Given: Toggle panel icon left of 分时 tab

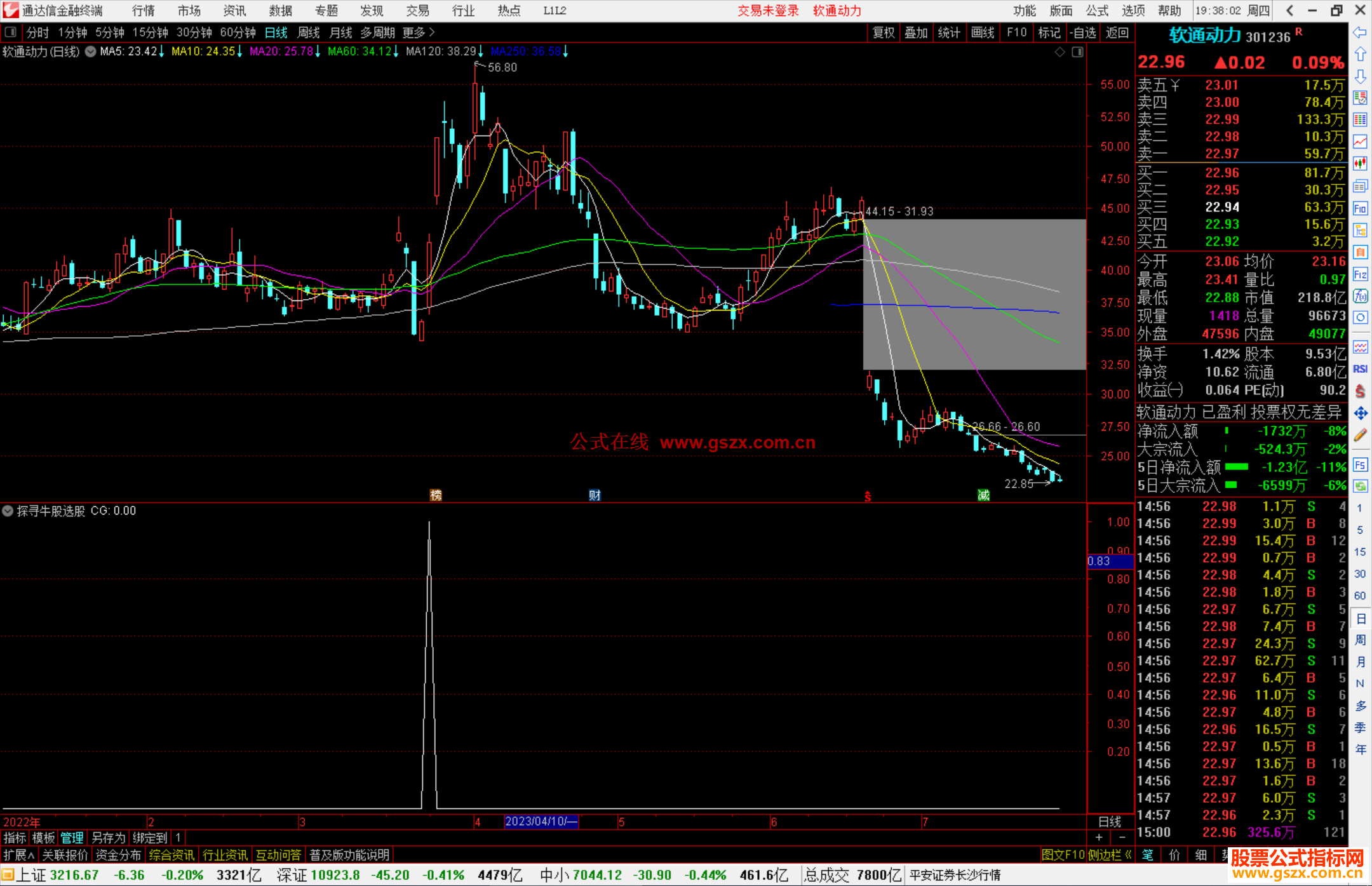Looking at the screenshot, I should (x=11, y=32).
